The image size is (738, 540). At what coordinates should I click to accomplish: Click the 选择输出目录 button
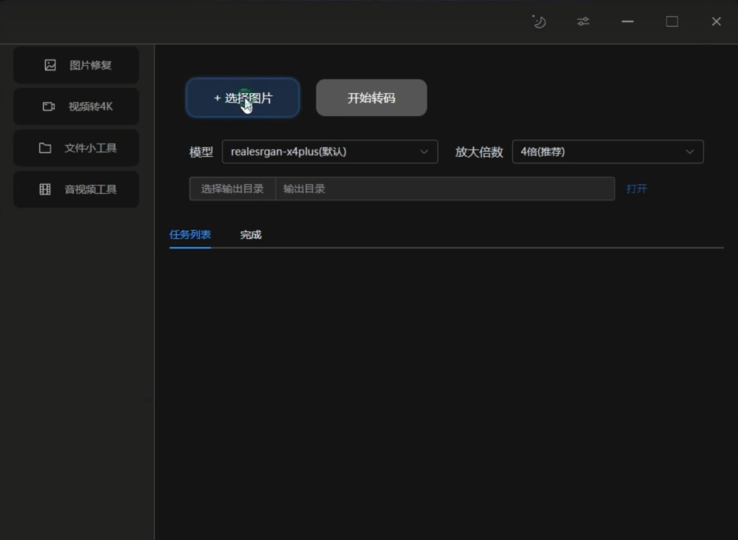tap(232, 189)
